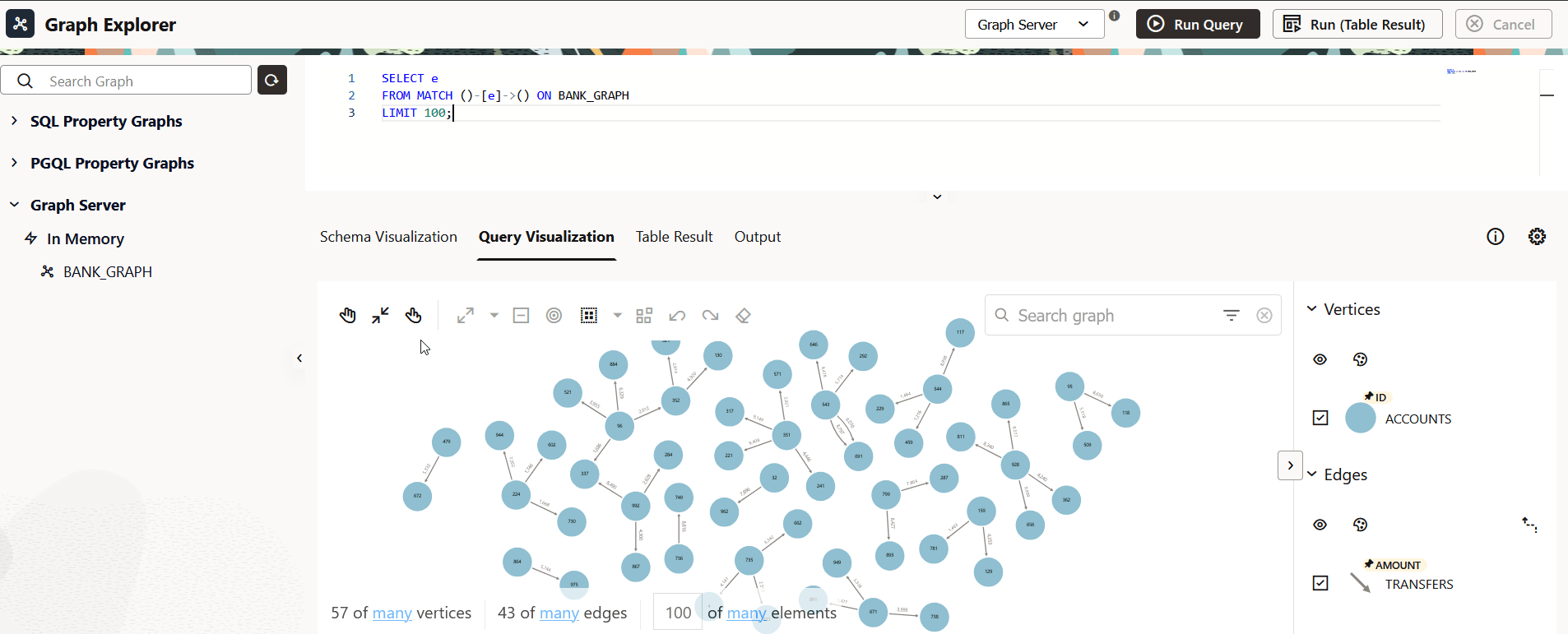Click the eraser reset tool
The image size is (1568, 634).
pos(743,316)
